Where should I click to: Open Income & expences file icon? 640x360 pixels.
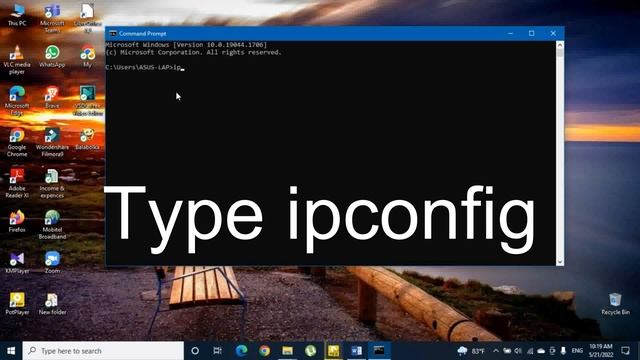tap(52, 183)
